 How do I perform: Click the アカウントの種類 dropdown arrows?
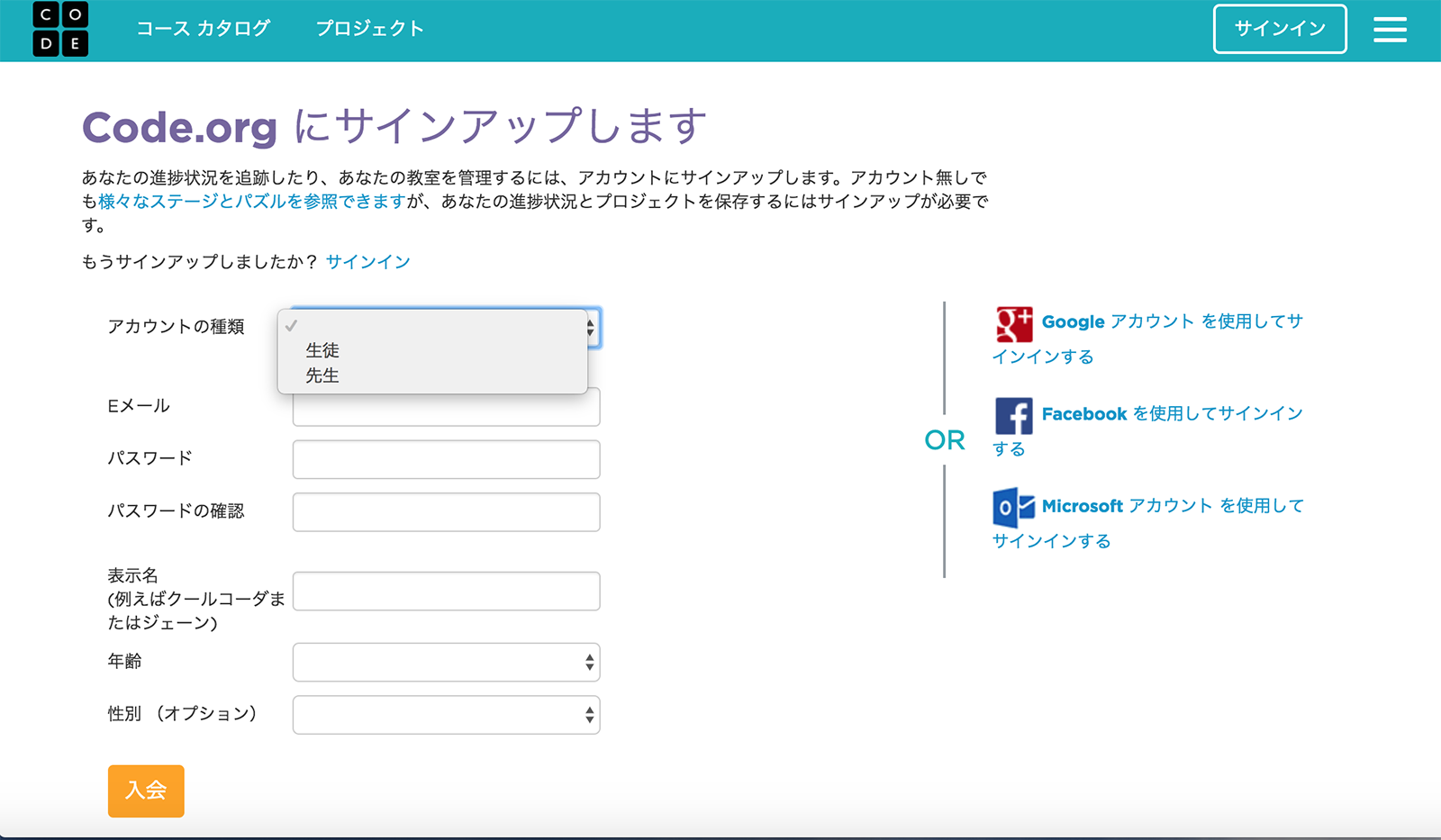[591, 328]
